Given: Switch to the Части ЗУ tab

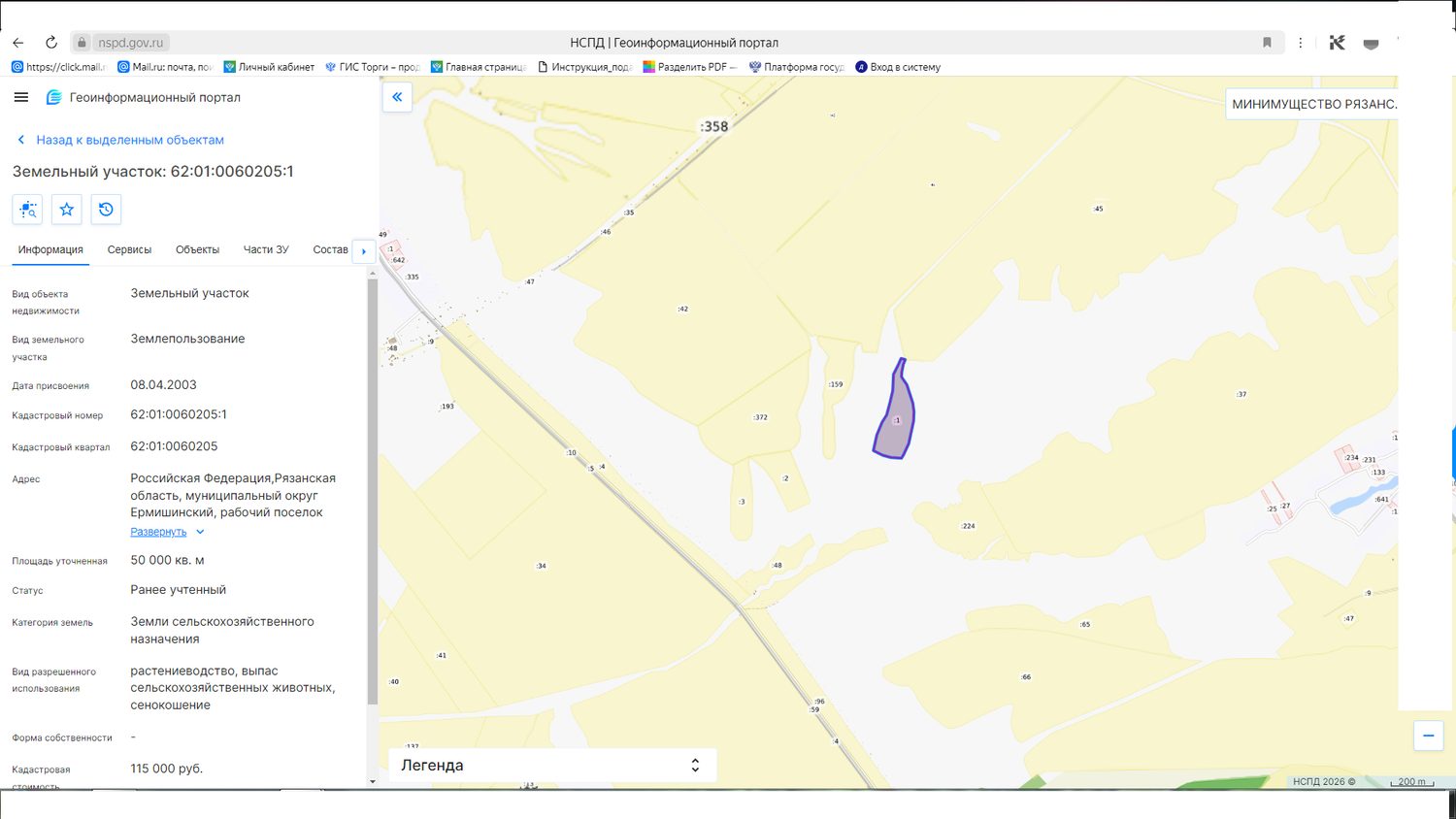Looking at the screenshot, I should click(x=266, y=249).
